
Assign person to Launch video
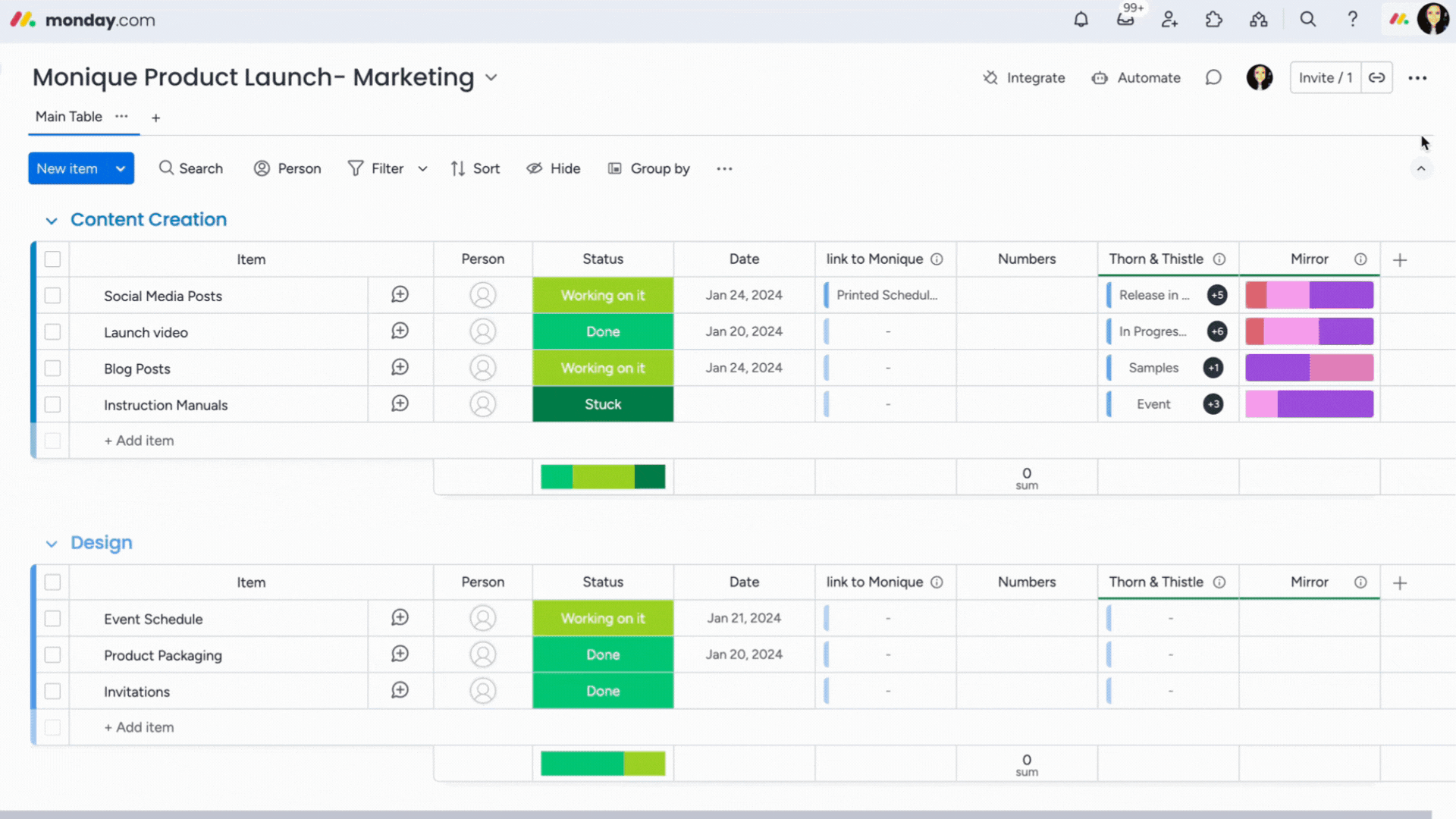(482, 331)
